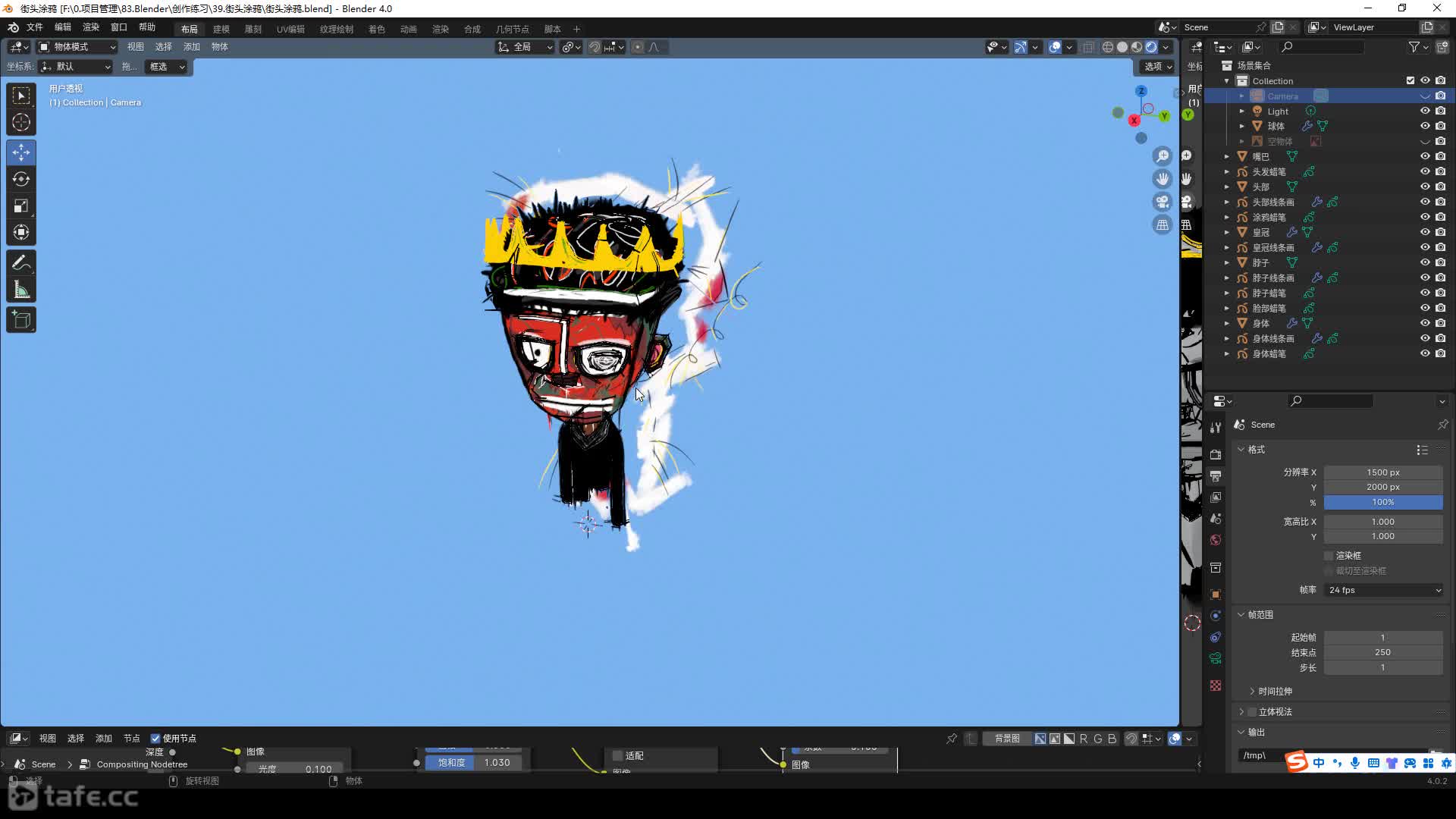The height and width of the screenshot is (819, 1456).
Task: Open the 24 fps frame rate dropdown
Action: [x=1383, y=590]
